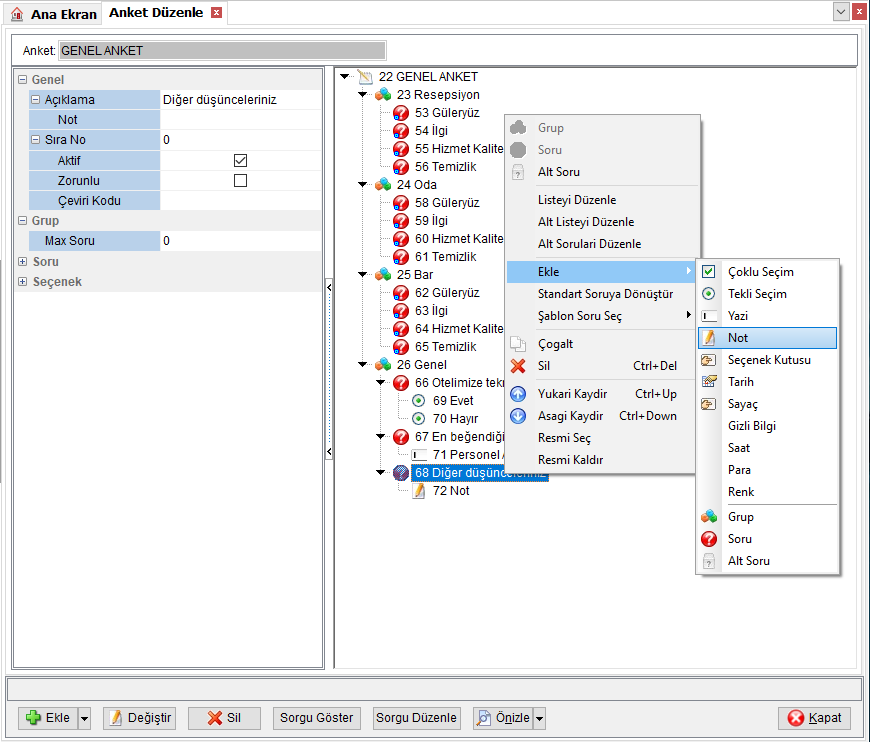Click the Anket name input field

(x=222, y=51)
